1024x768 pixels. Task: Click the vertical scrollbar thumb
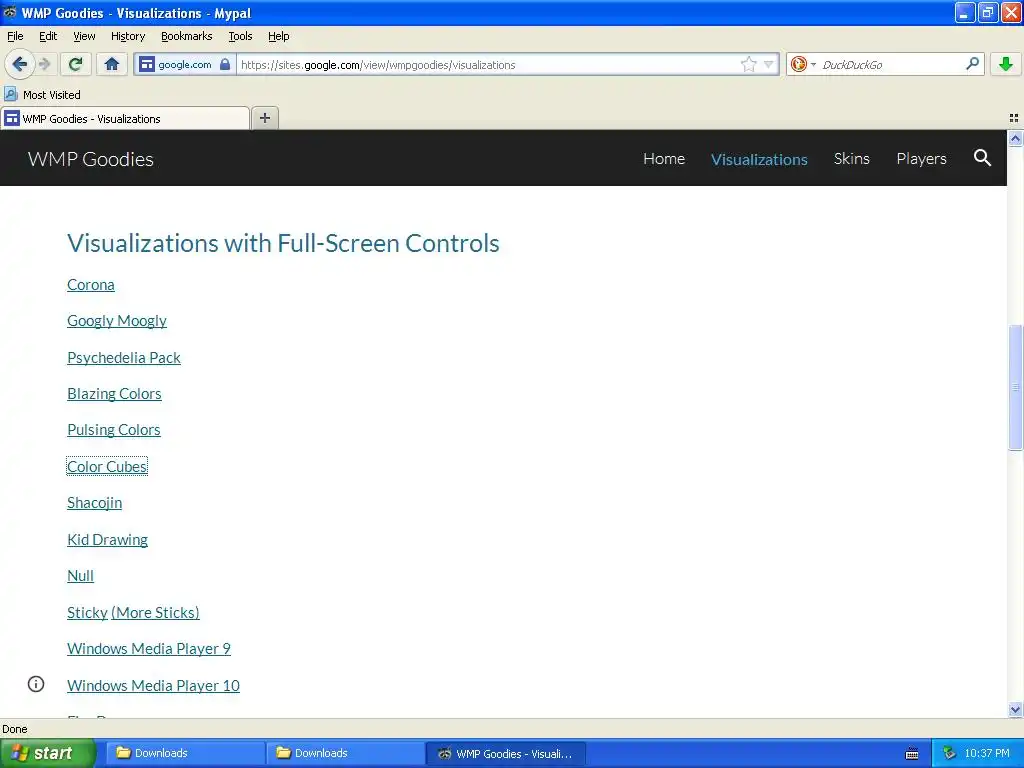click(1015, 387)
